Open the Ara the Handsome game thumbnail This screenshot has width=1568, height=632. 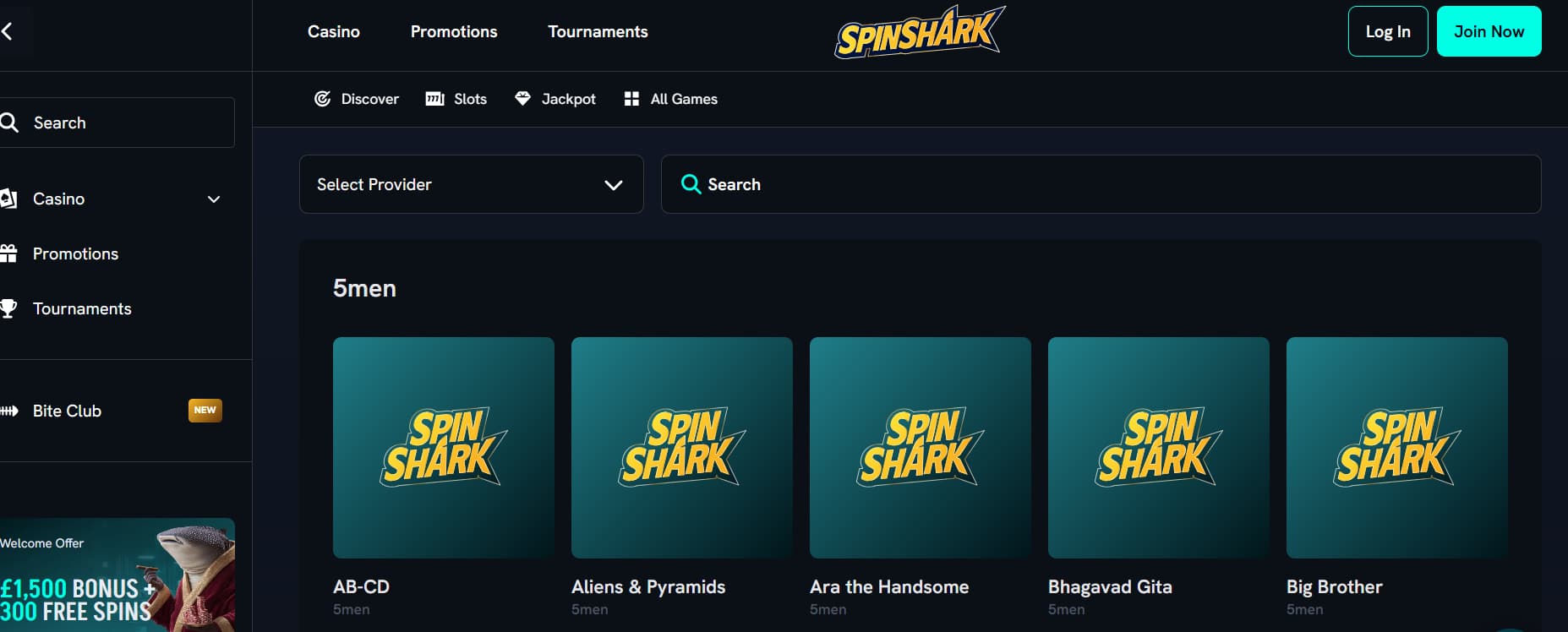point(921,448)
